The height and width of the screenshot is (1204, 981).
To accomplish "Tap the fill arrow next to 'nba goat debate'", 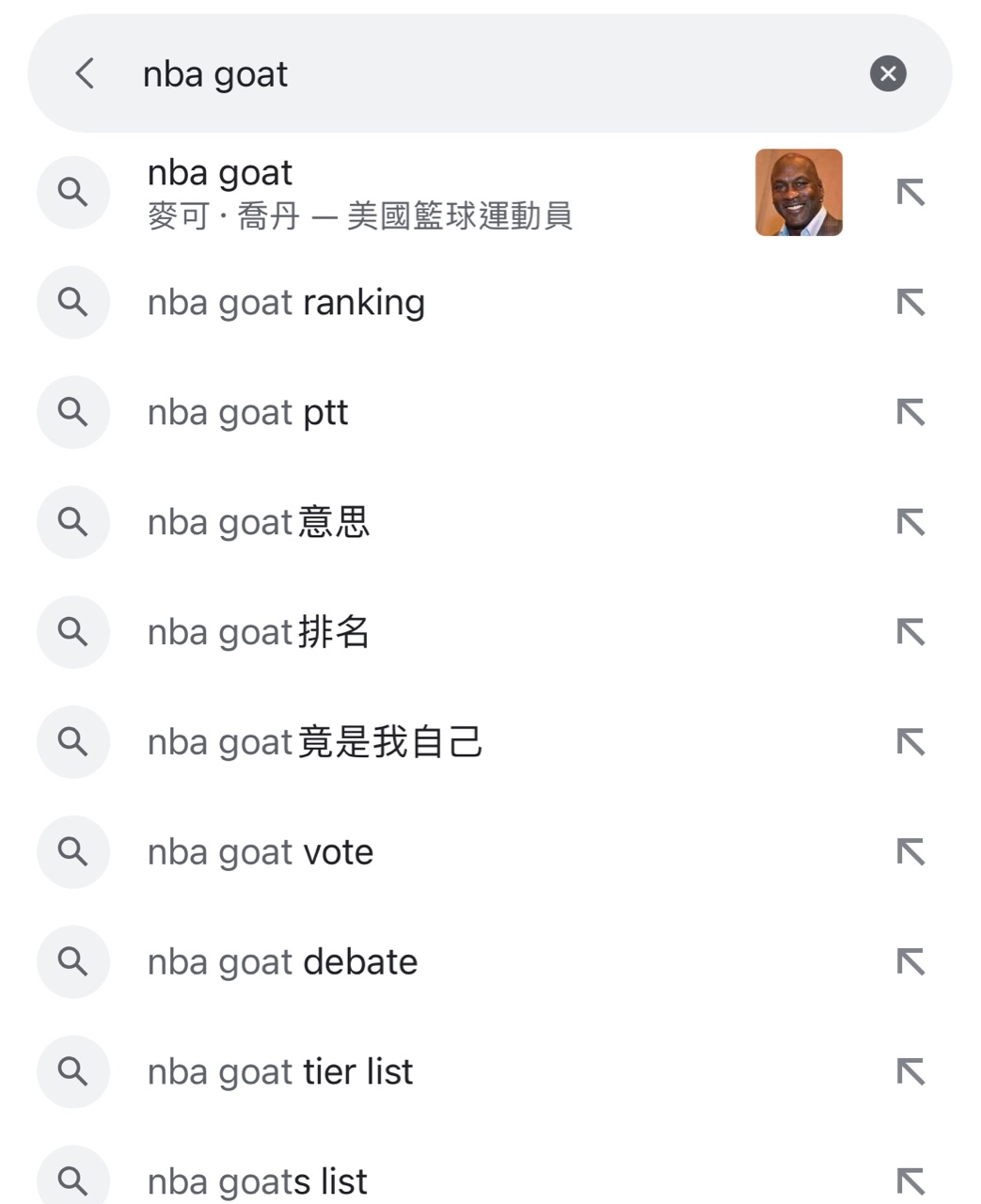I will click(910, 962).
